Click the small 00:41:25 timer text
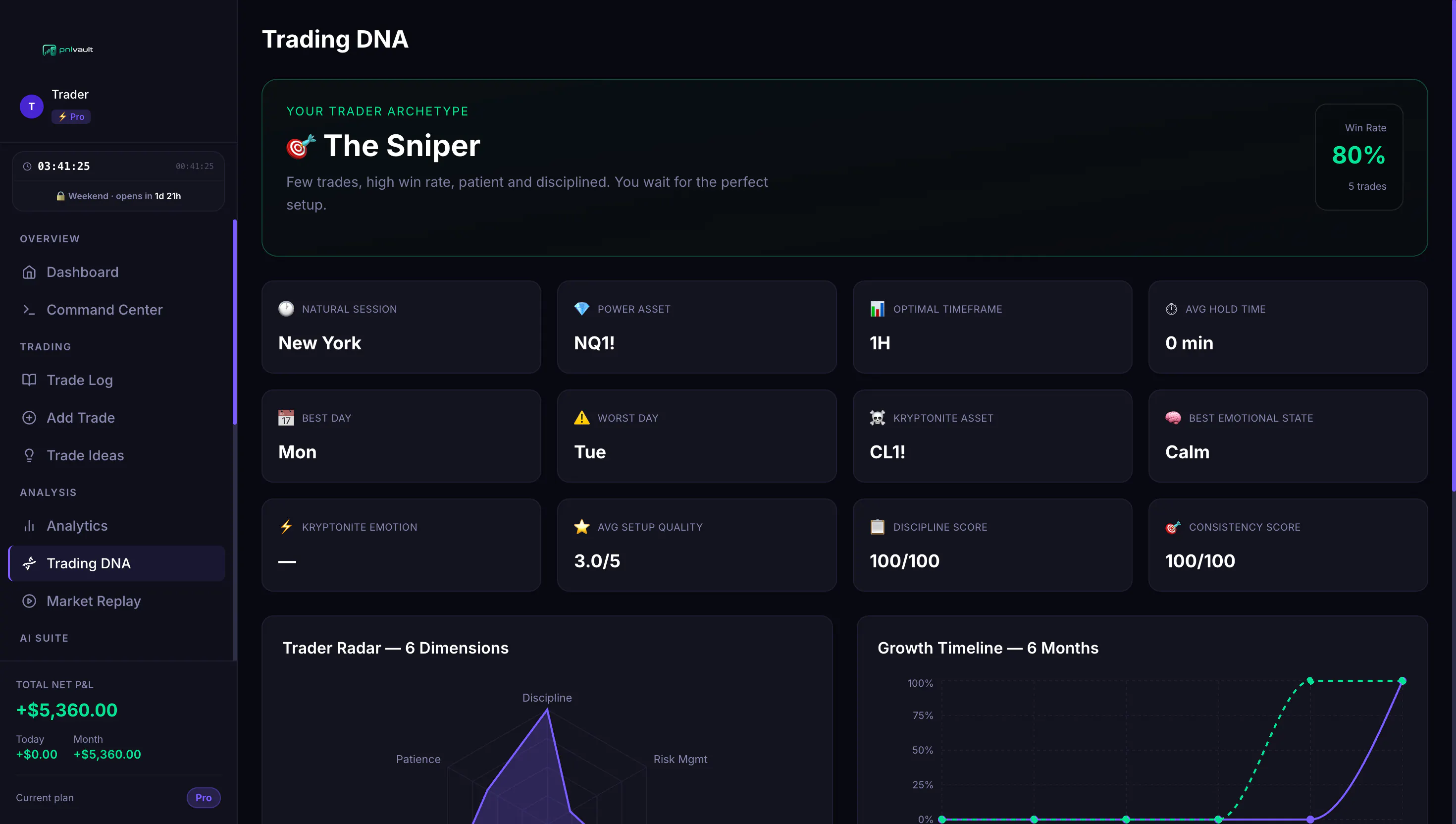Screen dimensions: 1456x824 [x=195, y=166]
